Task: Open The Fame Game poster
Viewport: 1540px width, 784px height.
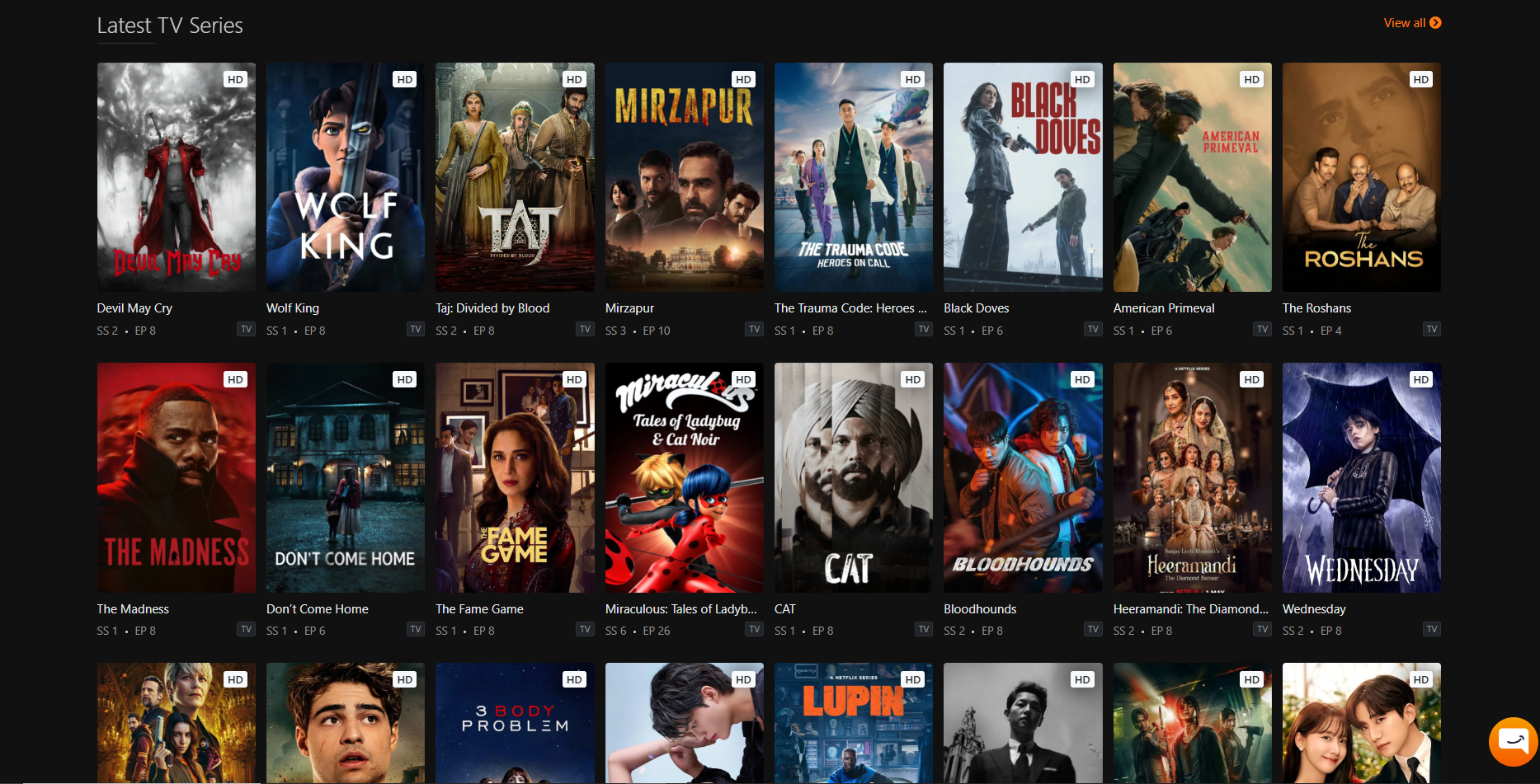Action: point(515,477)
